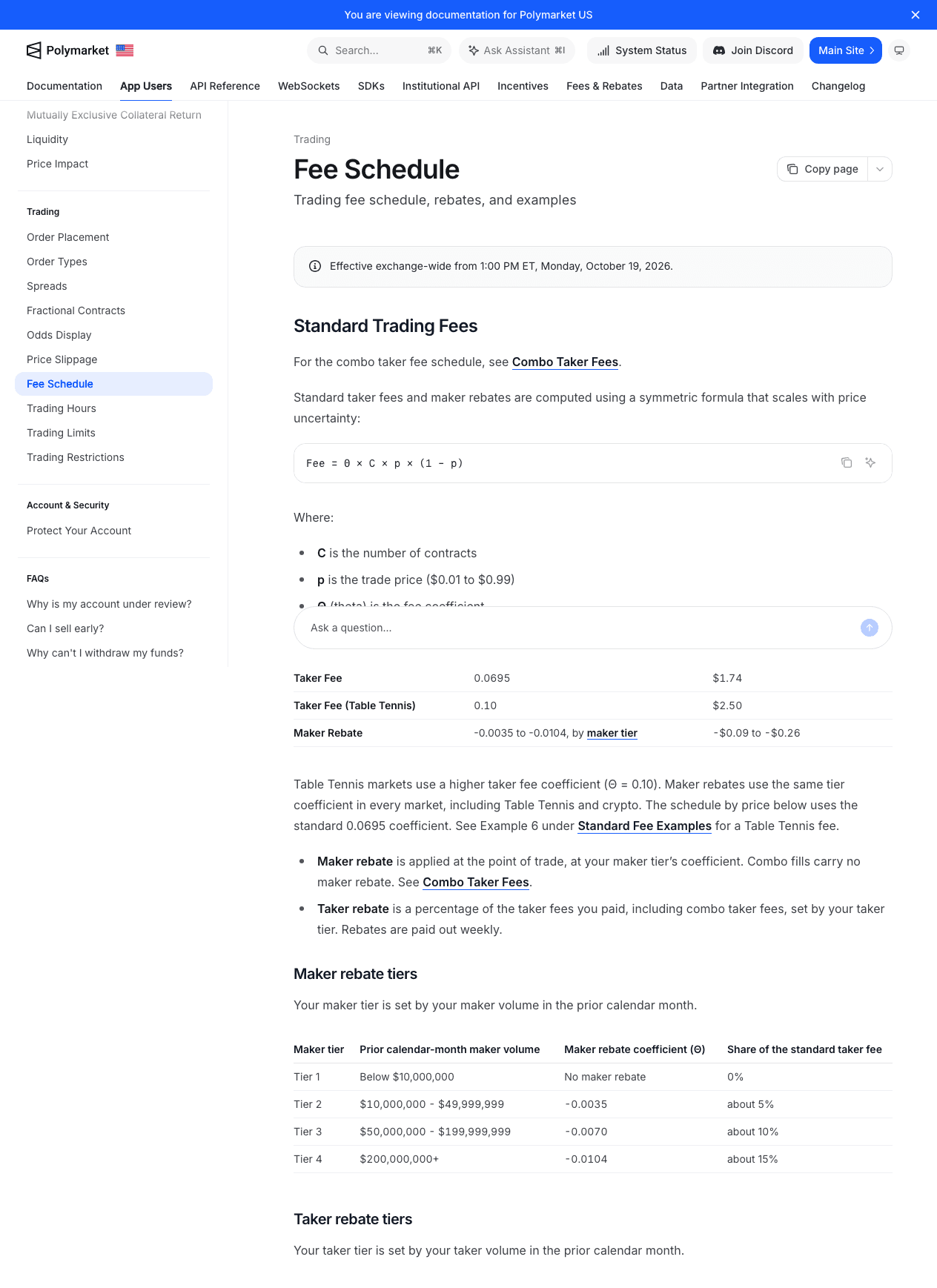
Task: Select Fee Schedule in the sidebar
Action: click(113, 384)
